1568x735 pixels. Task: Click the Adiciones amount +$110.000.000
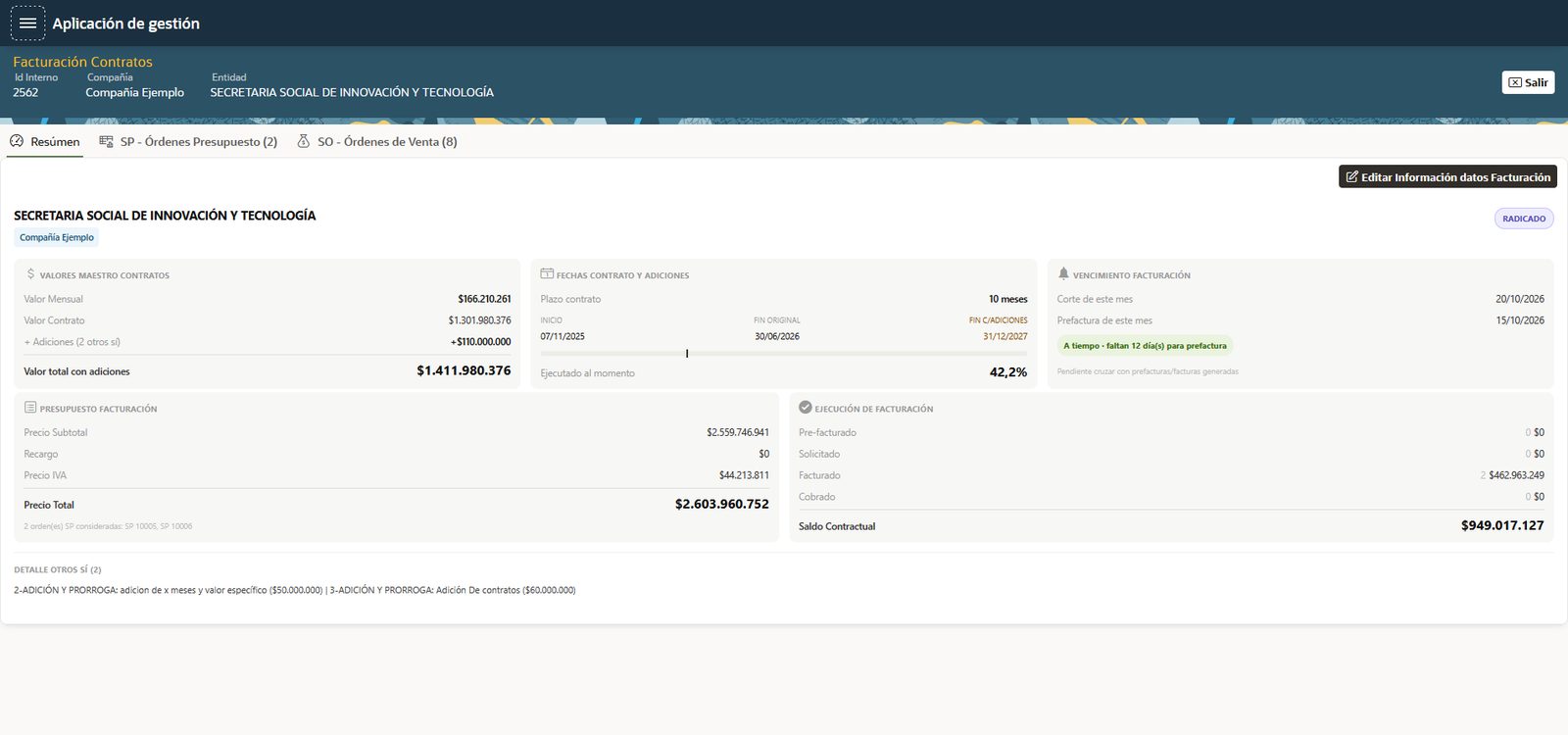[480, 342]
